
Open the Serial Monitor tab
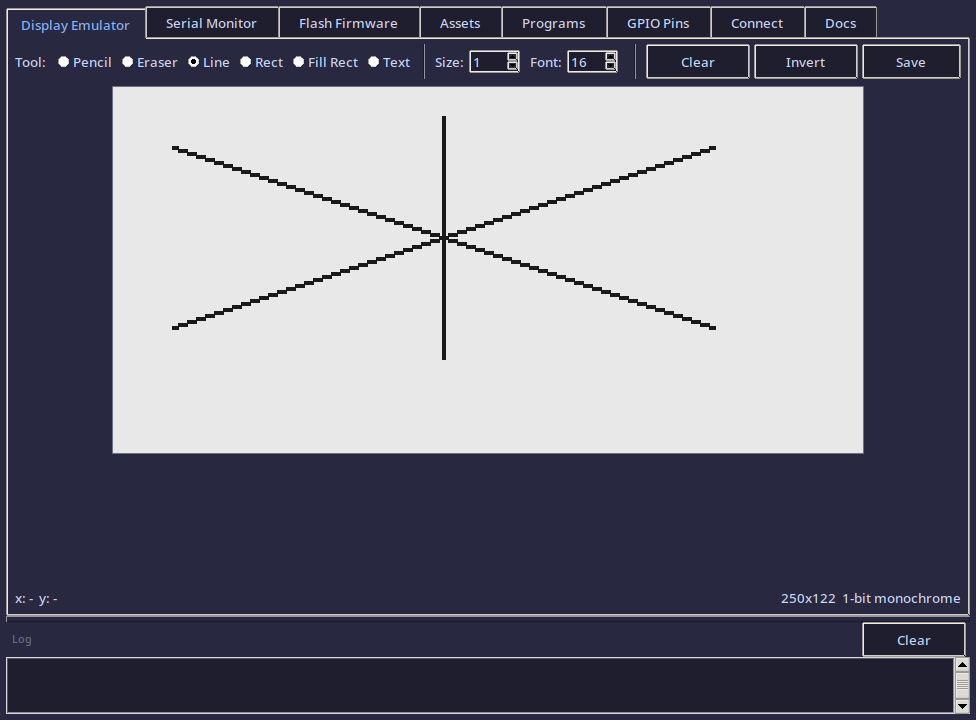(211, 22)
